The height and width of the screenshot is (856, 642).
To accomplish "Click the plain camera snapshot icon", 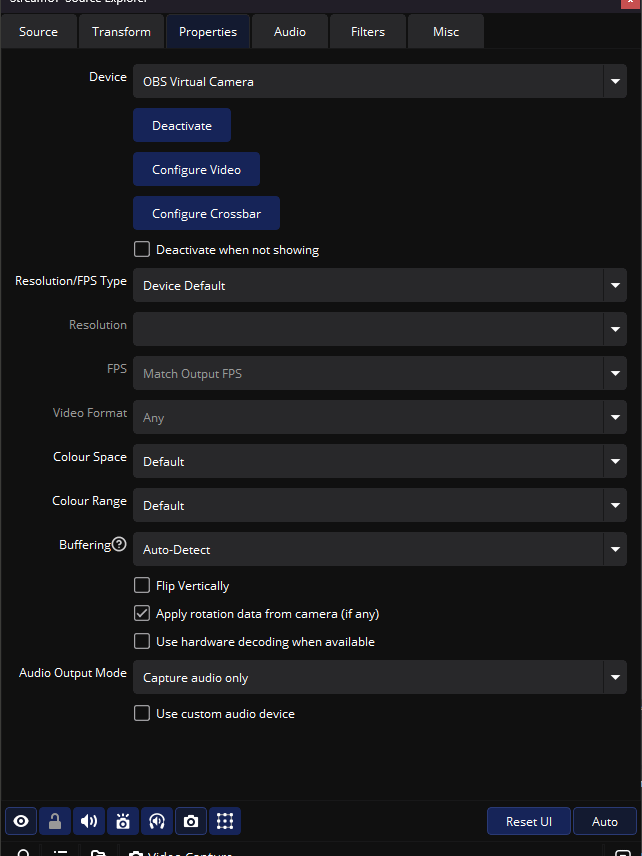I will click(x=191, y=822).
